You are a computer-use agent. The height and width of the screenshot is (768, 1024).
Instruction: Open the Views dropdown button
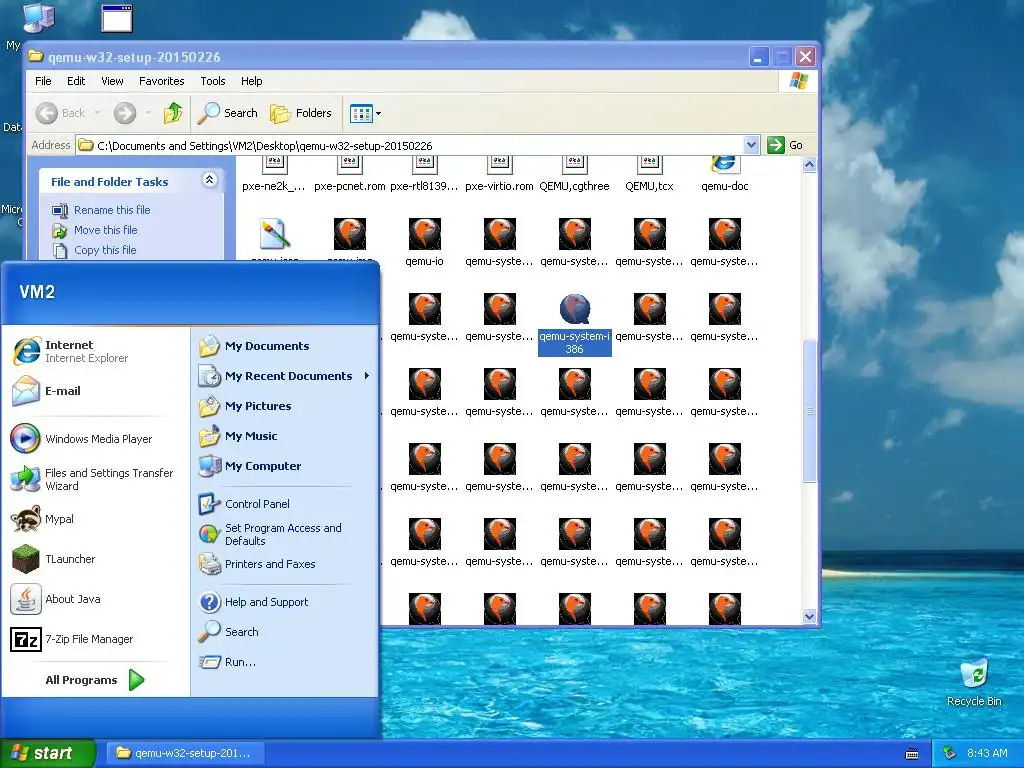coord(366,114)
